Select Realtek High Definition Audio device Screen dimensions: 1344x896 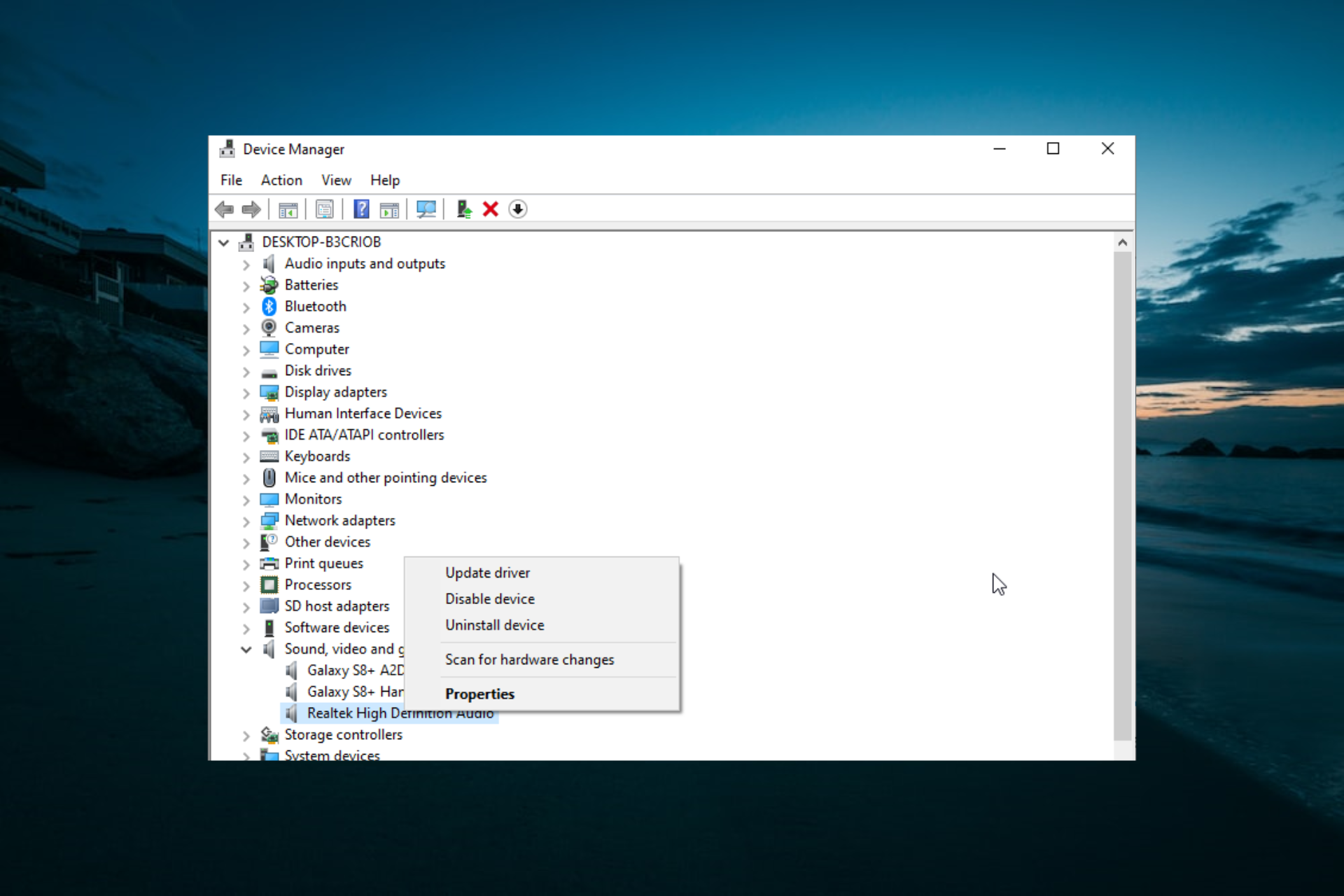(400, 713)
